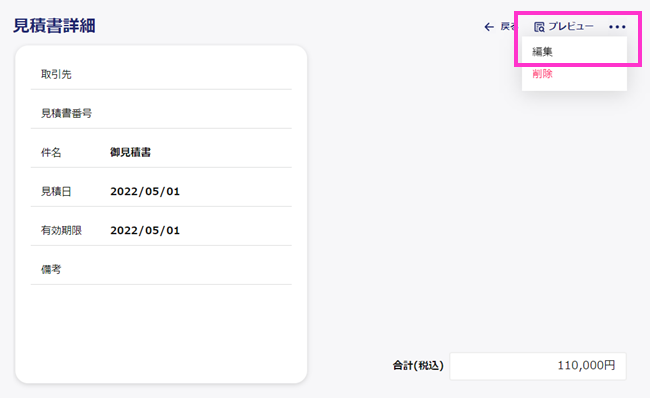Open the プレビュー button label
This screenshot has height=398, width=650.
(x=571, y=27)
